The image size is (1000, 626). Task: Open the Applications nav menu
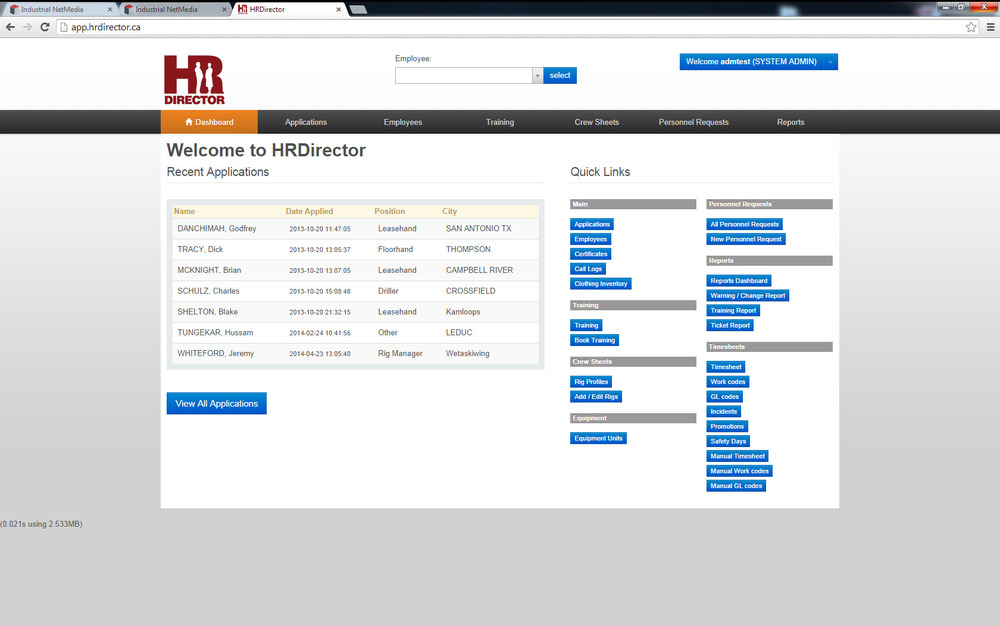click(x=306, y=122)
